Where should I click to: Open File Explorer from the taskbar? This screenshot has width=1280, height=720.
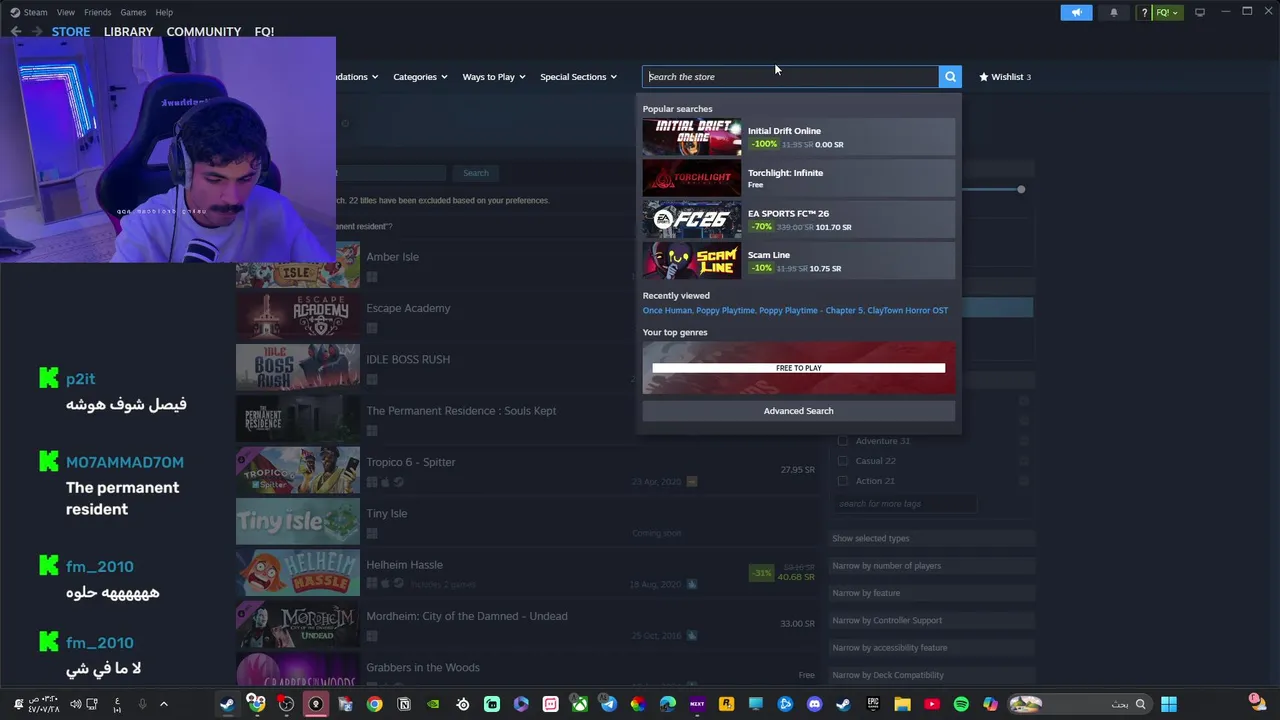pos(902,704)
